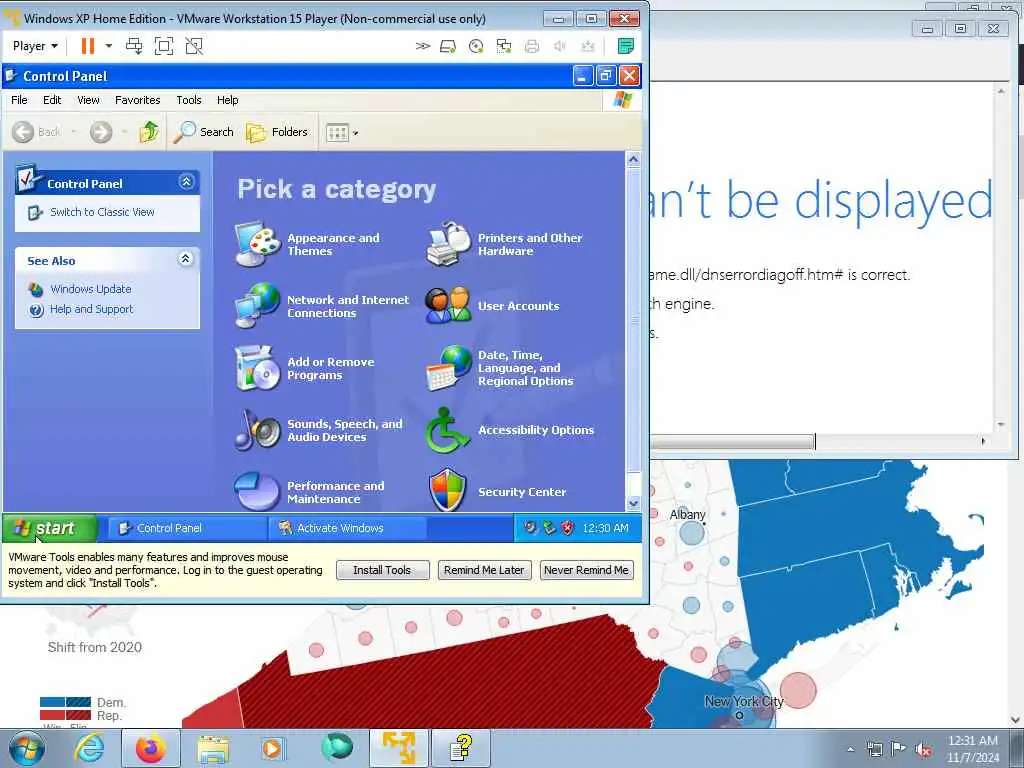
Task: Open Help and Support link
Action: (91, 310)
